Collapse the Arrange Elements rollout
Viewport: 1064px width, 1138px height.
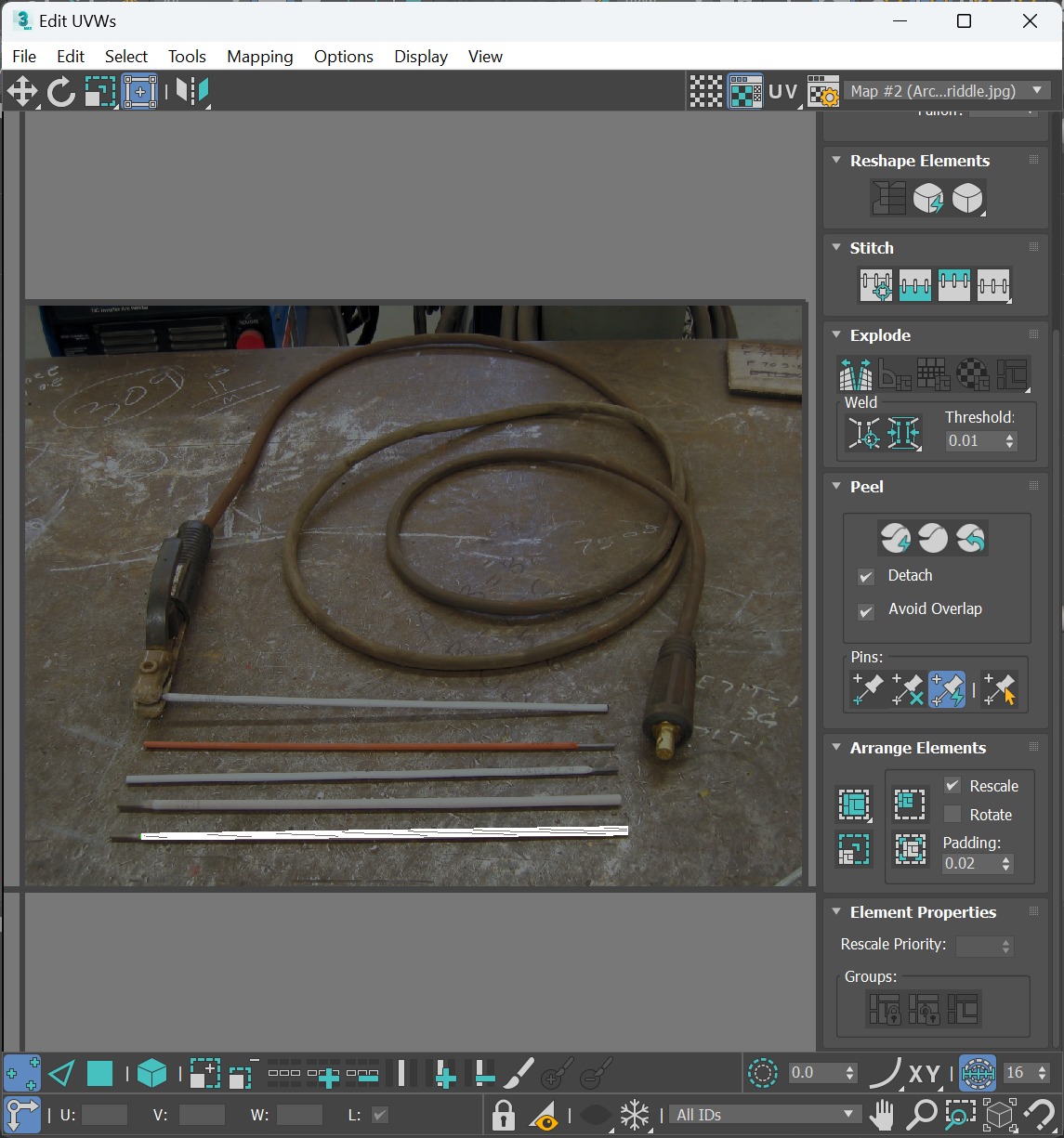pos(836,748)
